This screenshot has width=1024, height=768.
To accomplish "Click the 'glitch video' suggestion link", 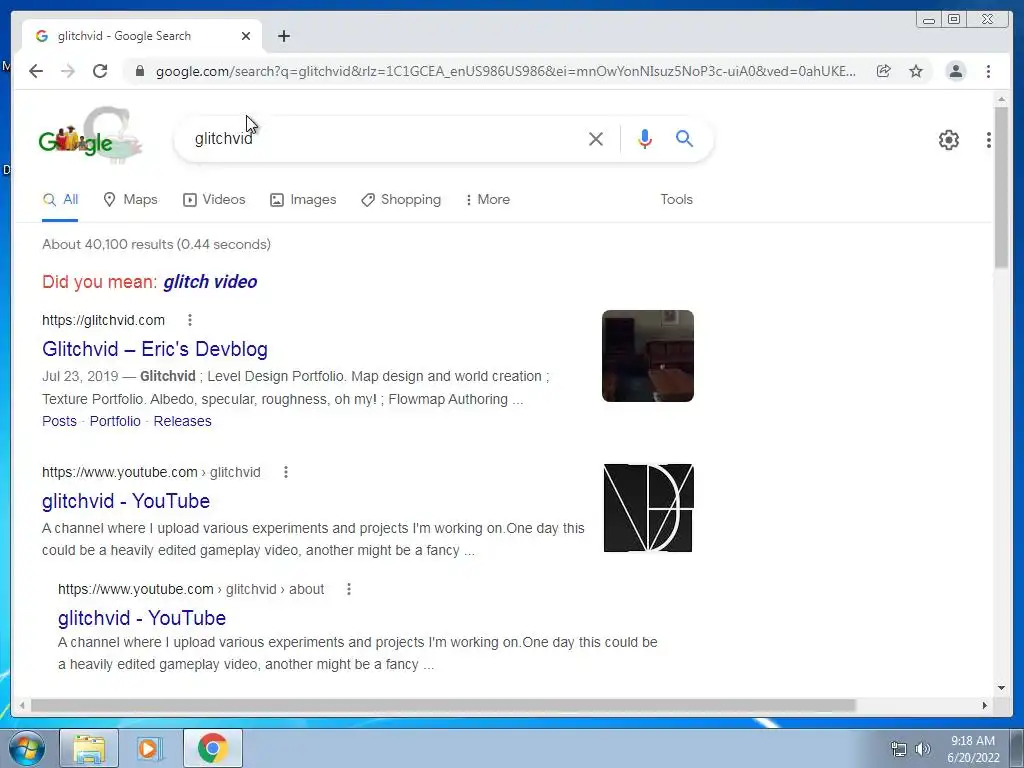I will 210,281.
